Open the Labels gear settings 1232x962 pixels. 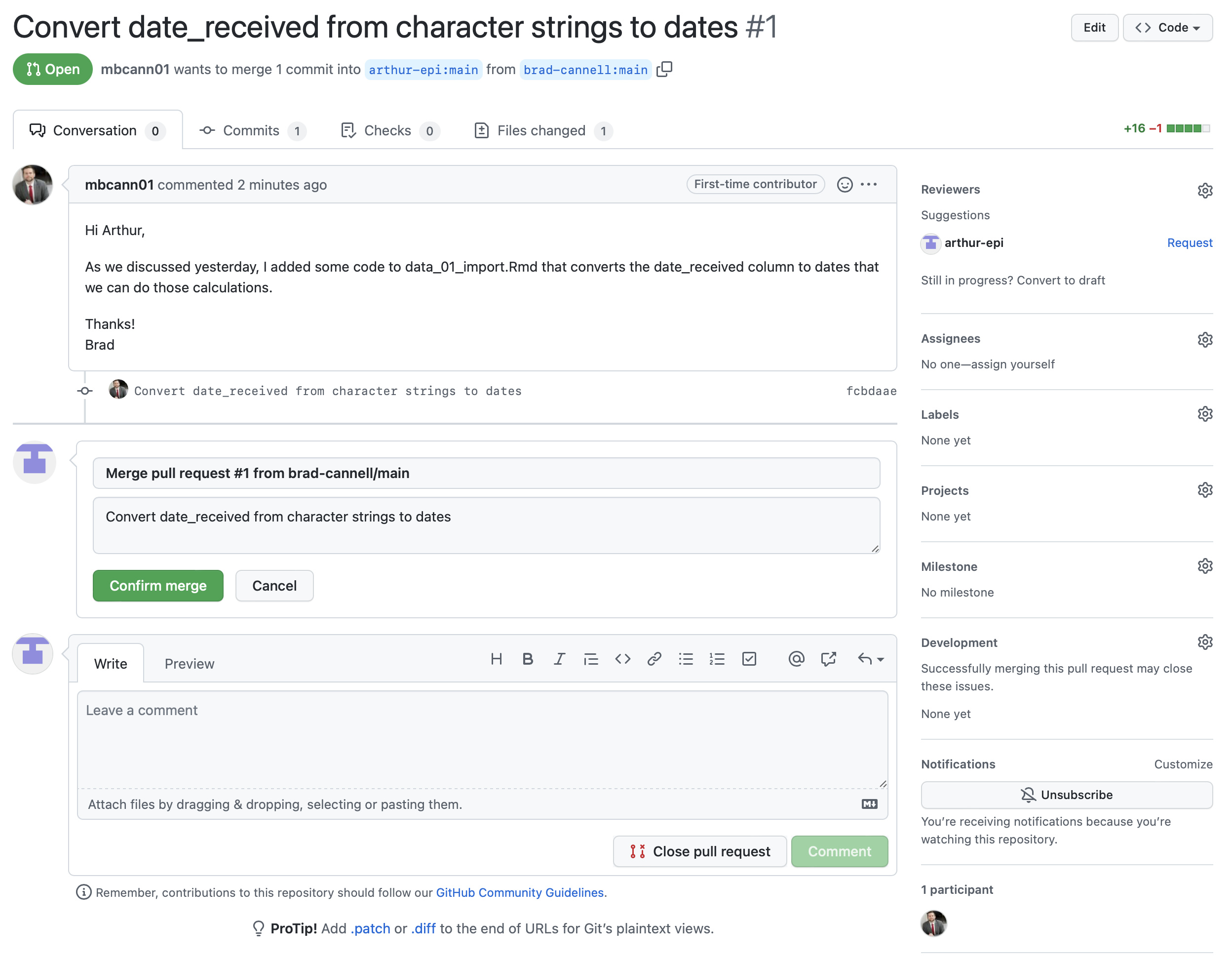click(1205, 414)
